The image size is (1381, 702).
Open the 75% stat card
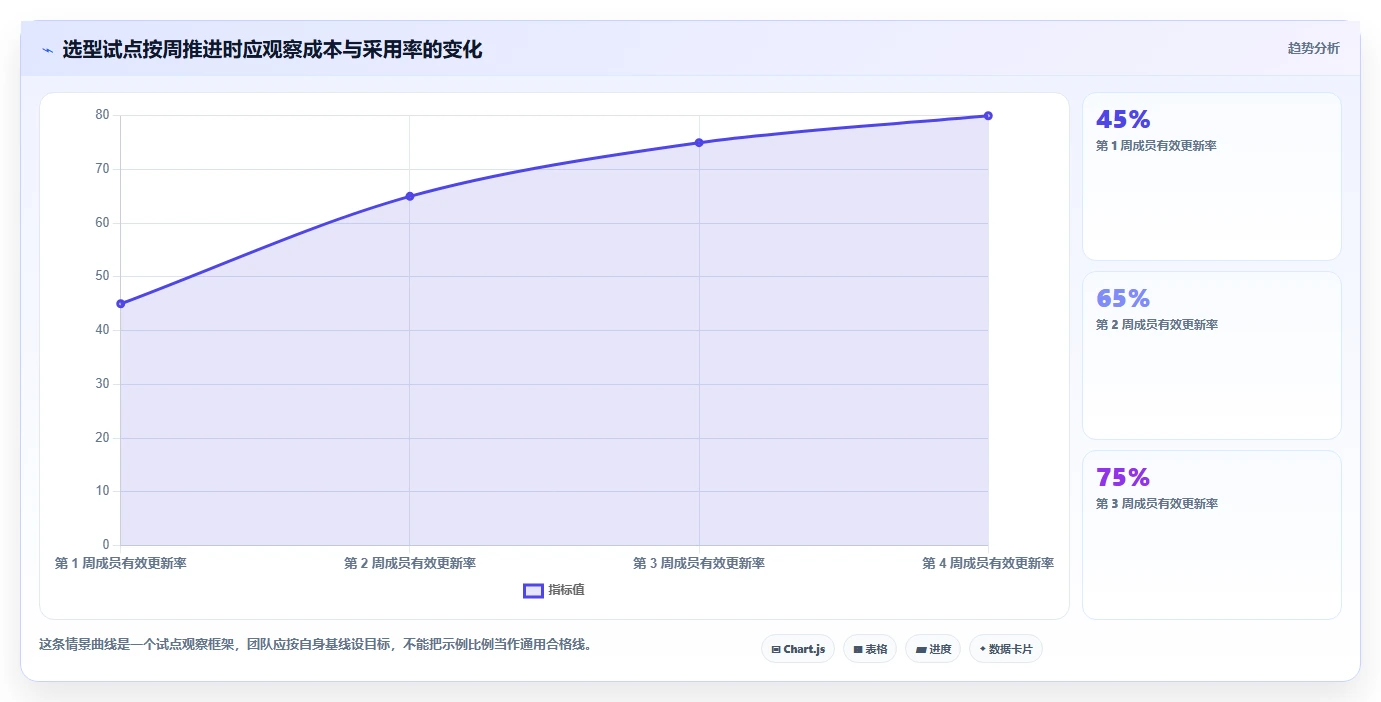pos(1212,535)
